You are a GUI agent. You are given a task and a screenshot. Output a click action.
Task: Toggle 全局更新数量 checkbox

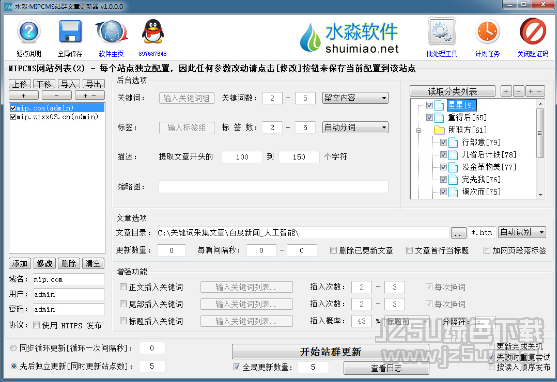pyautogui.click(x=236, y=367)
